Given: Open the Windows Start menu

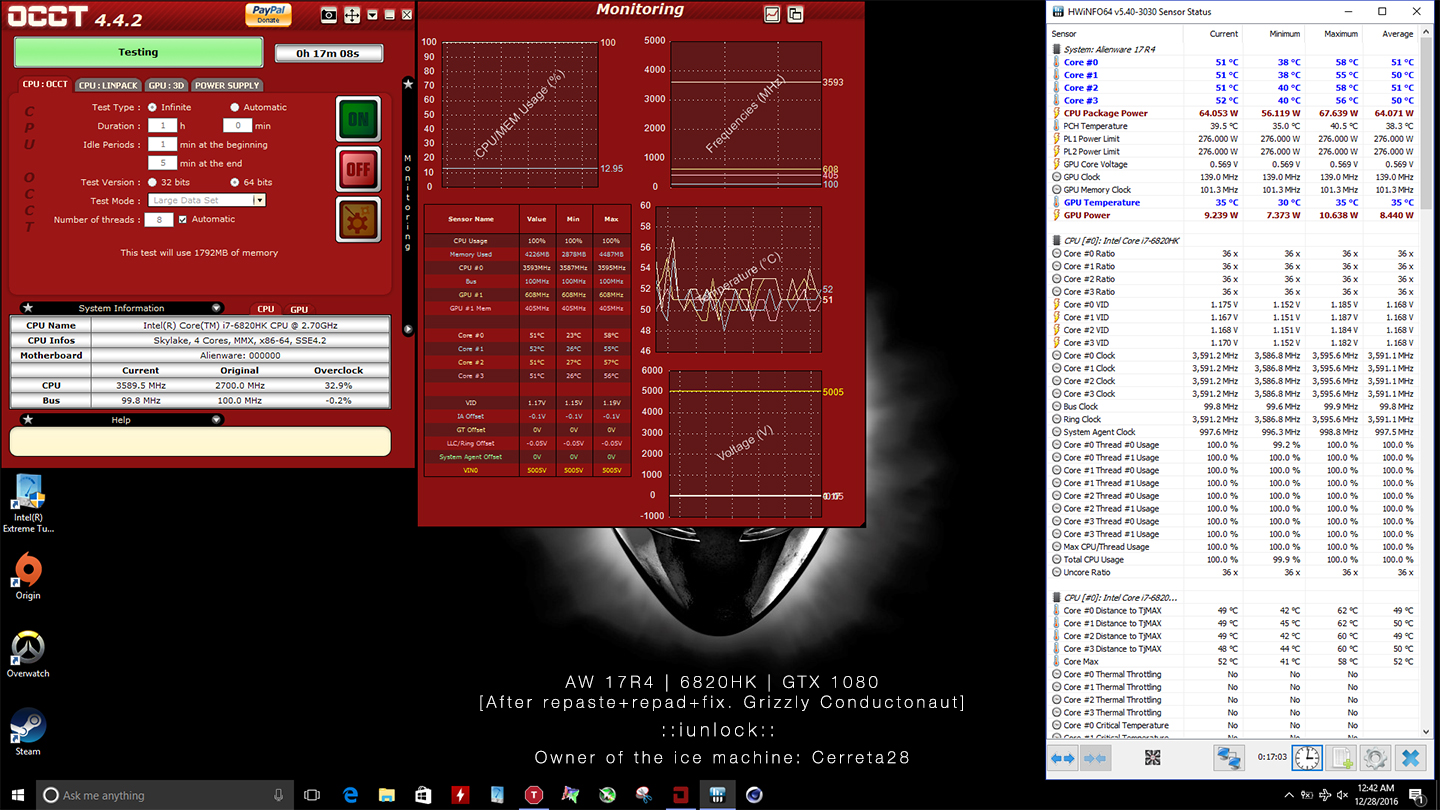Looking at the screenshot, I should coord(18,795).
